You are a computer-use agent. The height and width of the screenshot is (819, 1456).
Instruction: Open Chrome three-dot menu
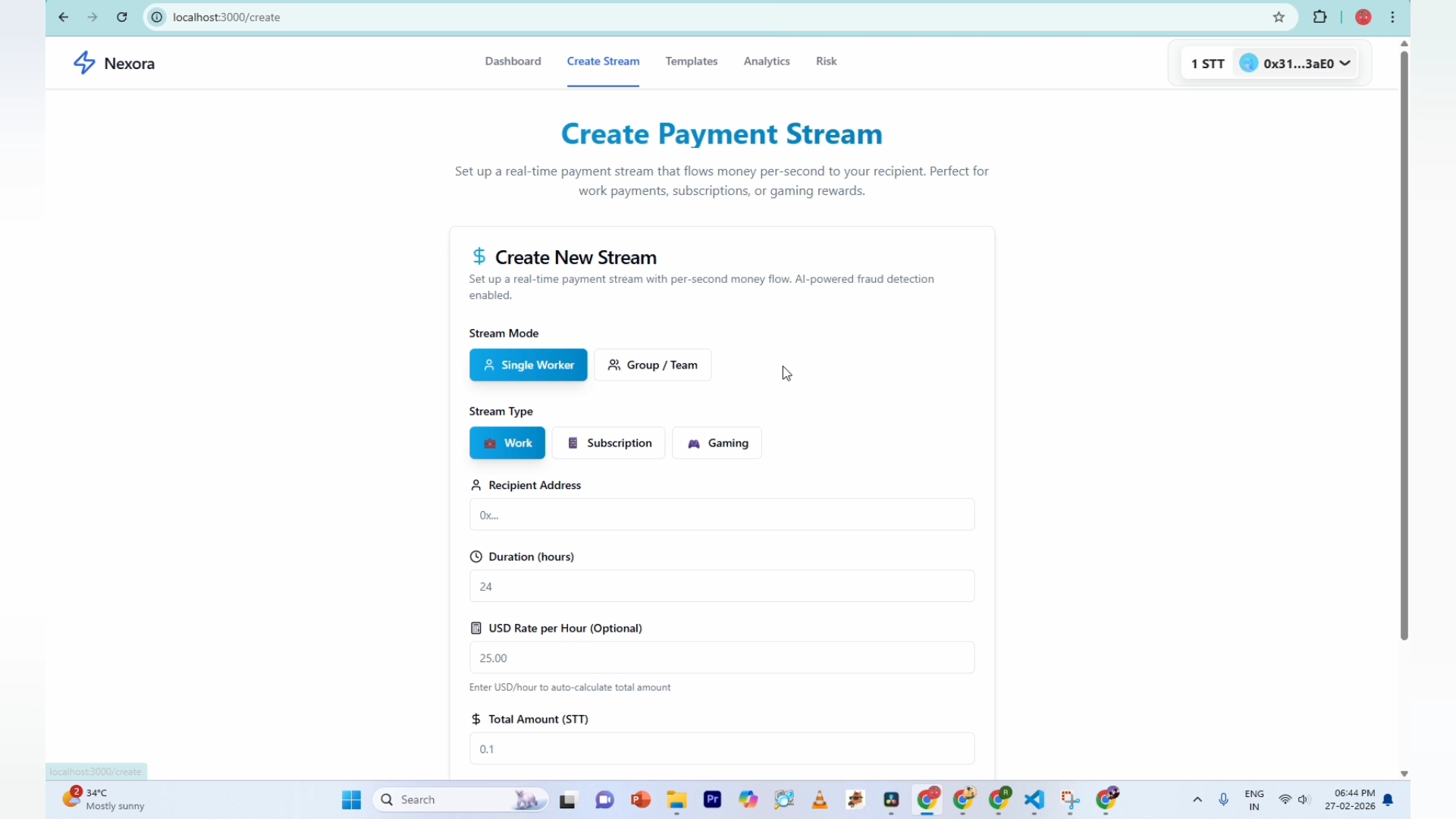tap(1393, 17)
